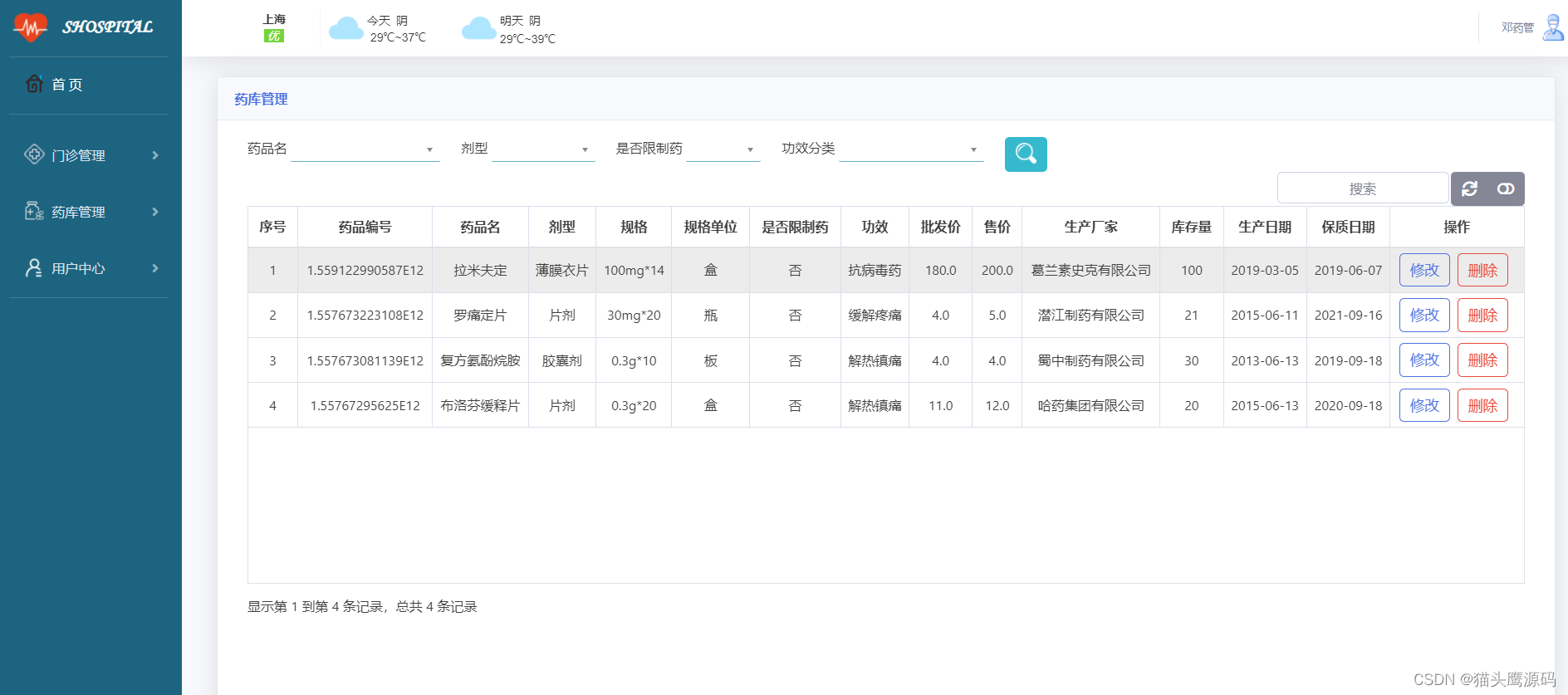
Task: Click the 保质日期 column header
Action: tap(1348, 227)
